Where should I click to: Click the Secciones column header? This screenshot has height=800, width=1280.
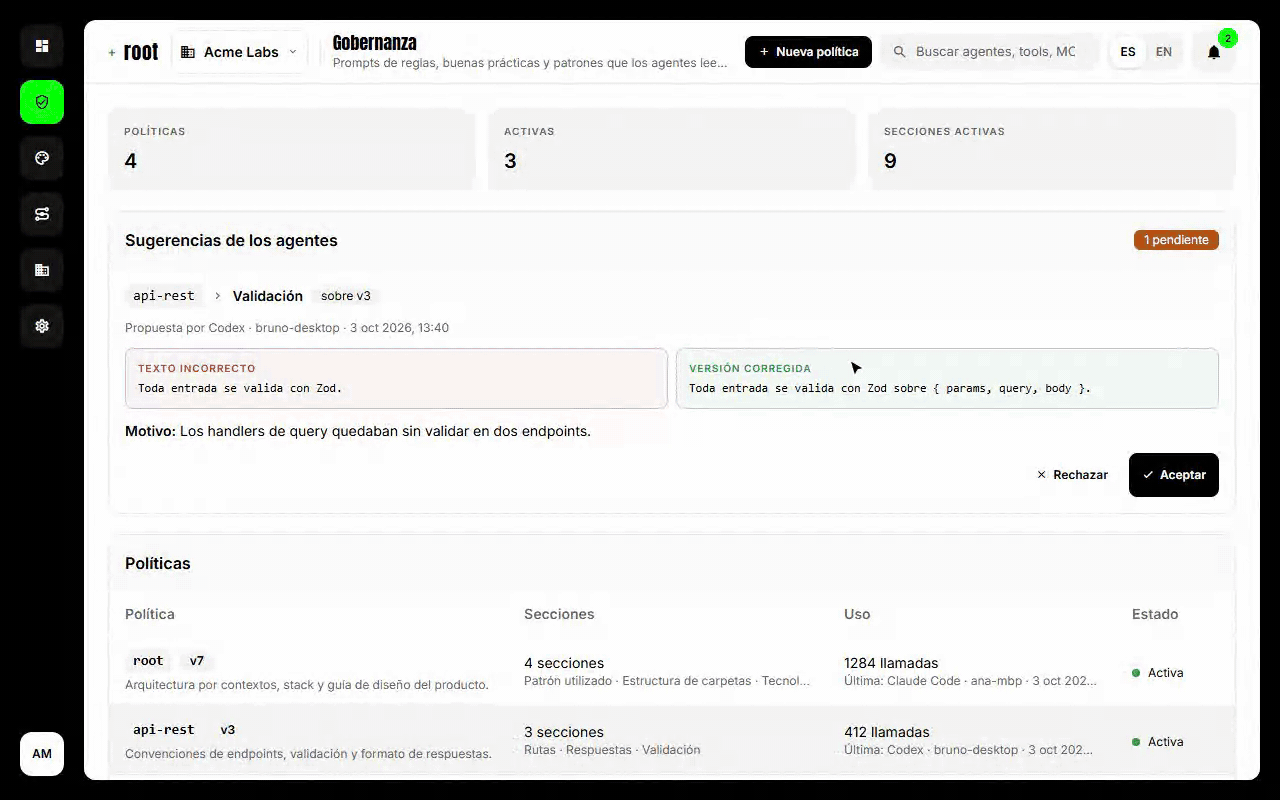tap(559, 614)
